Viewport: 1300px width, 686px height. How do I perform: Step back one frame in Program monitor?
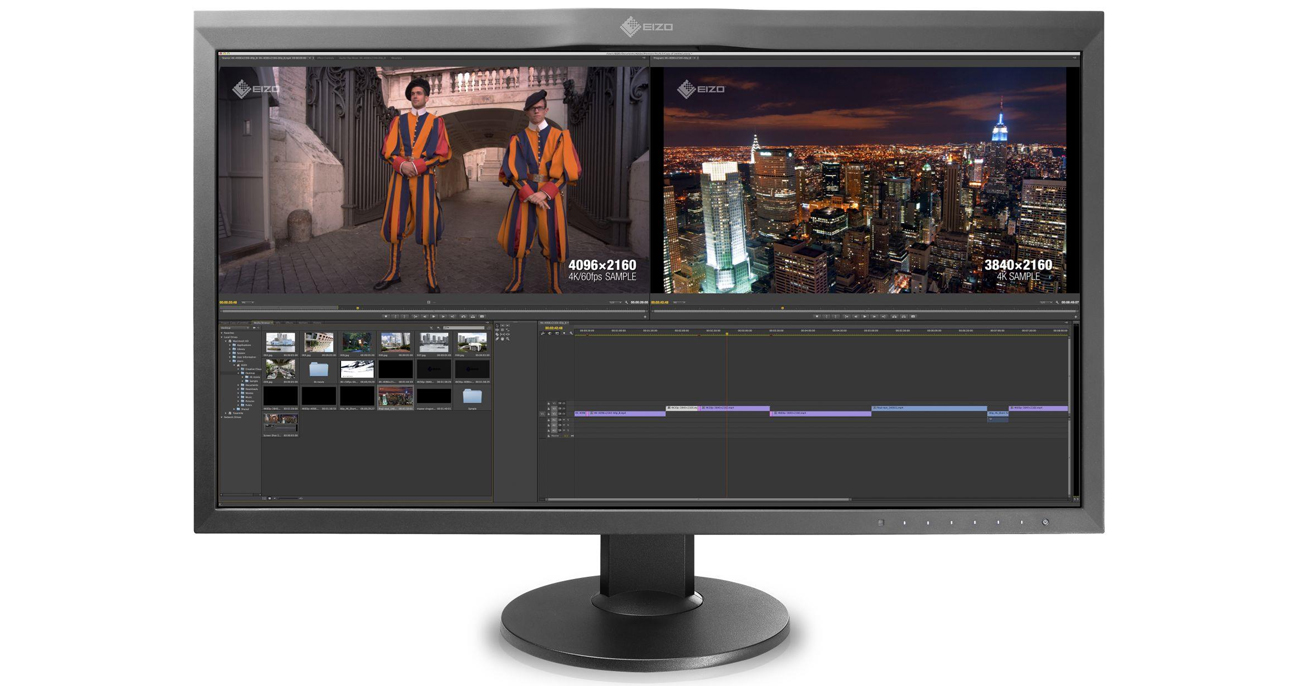(856, 316)
